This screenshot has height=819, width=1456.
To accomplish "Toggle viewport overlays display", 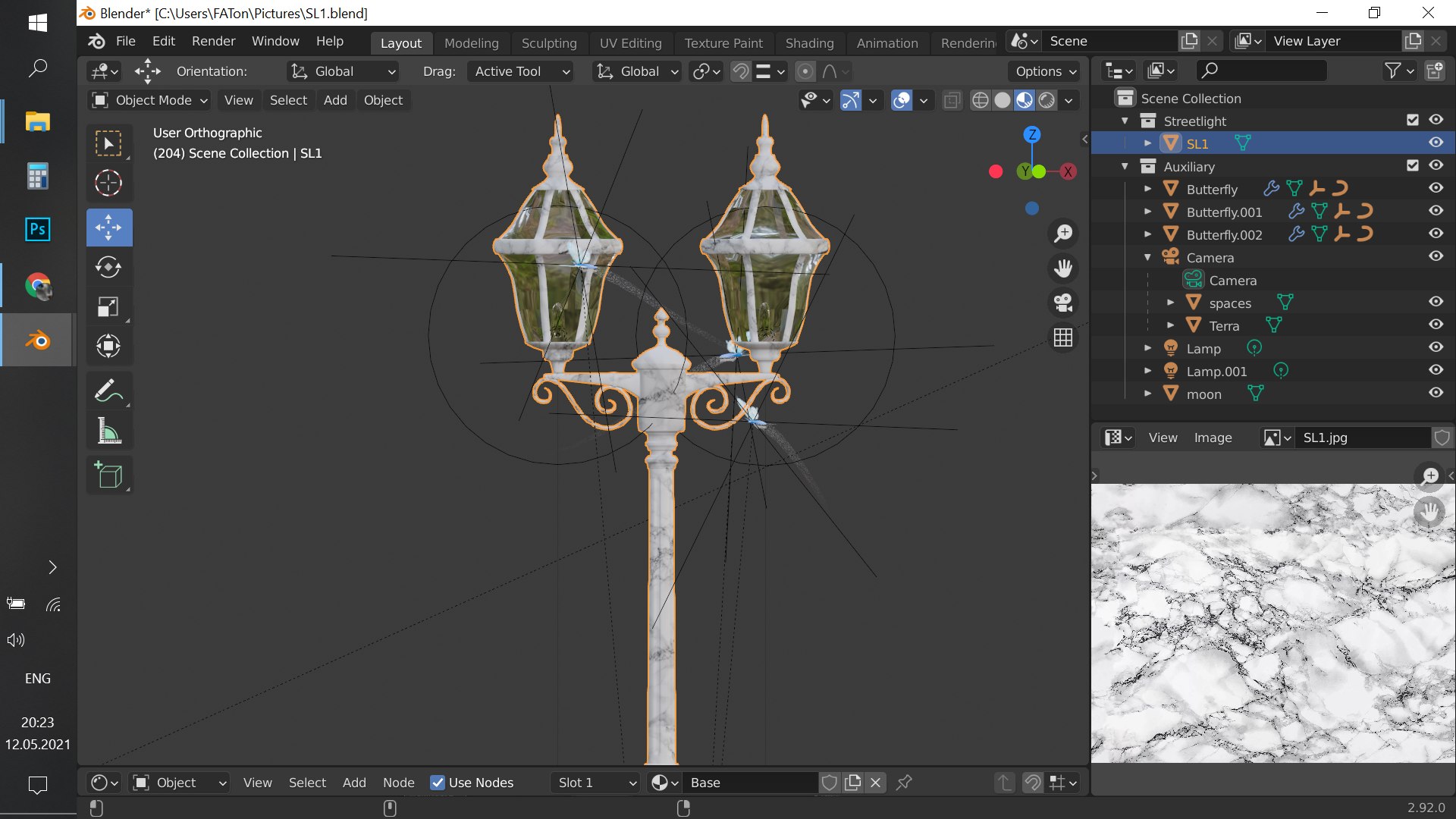I will (x=902, y=100).
